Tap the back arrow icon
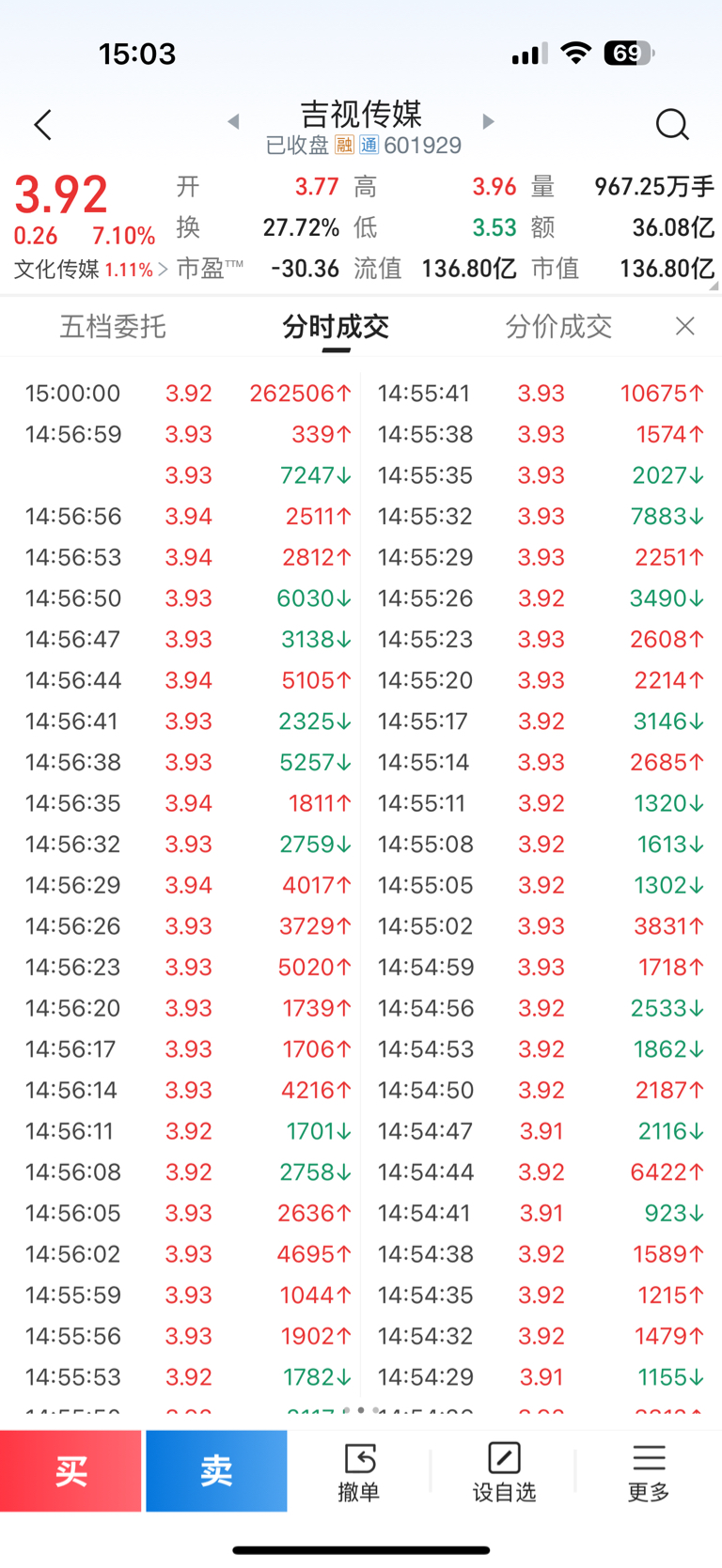The image size is (722, 1568). pos(43,124)
